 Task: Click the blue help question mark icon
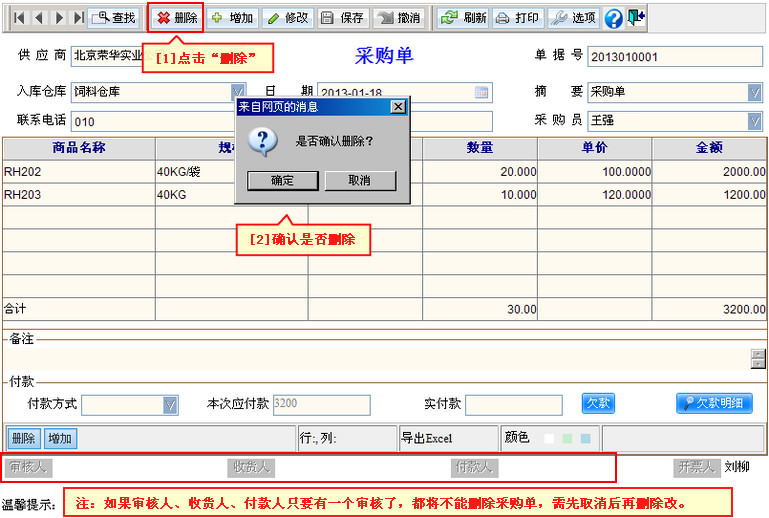pos(613,18)
